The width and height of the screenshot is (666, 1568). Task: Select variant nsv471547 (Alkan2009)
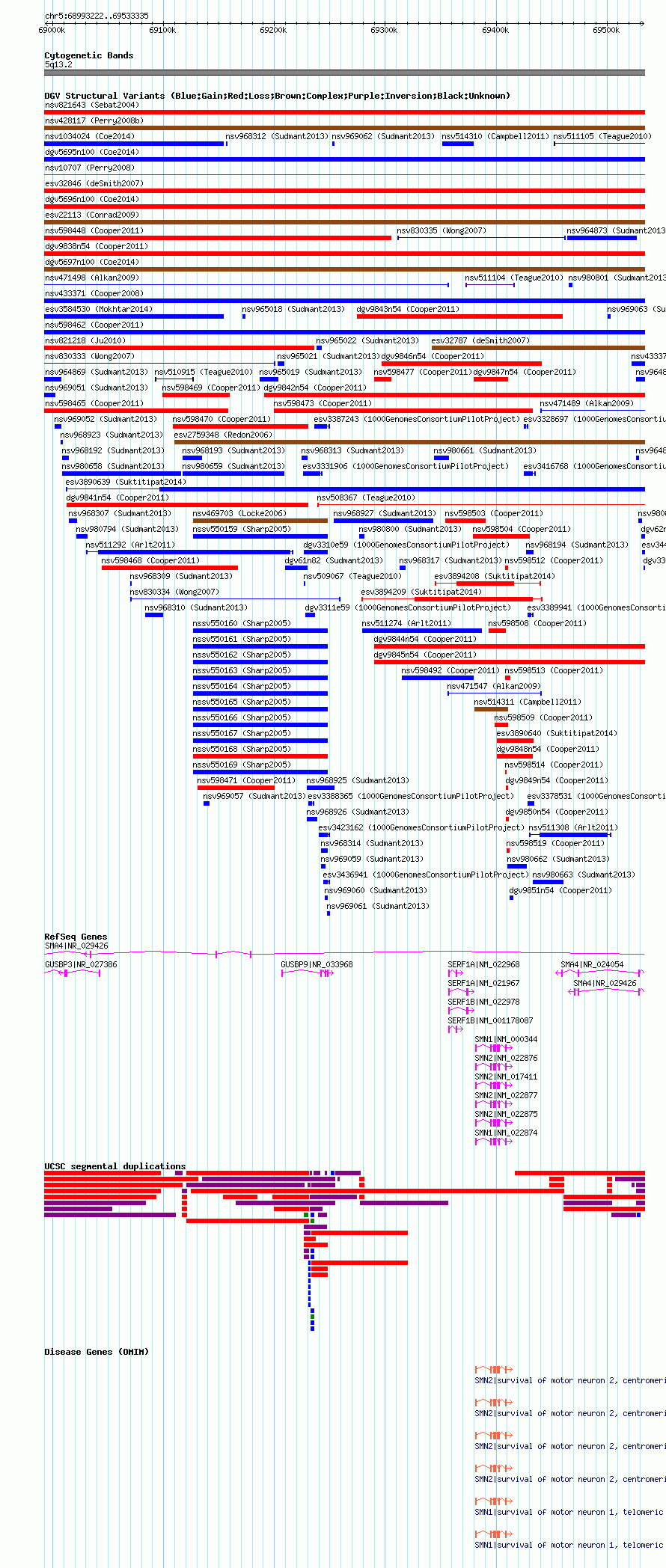point(494,686)
